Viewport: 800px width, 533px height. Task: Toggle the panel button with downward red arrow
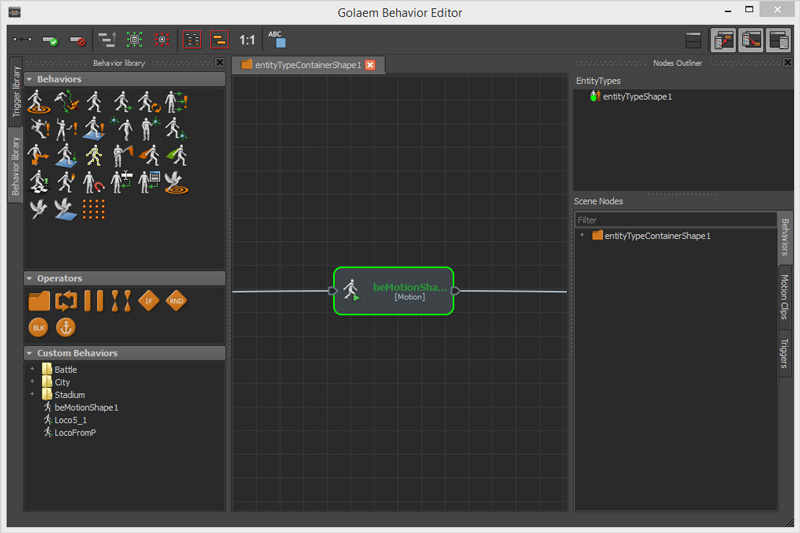[751, 40]
